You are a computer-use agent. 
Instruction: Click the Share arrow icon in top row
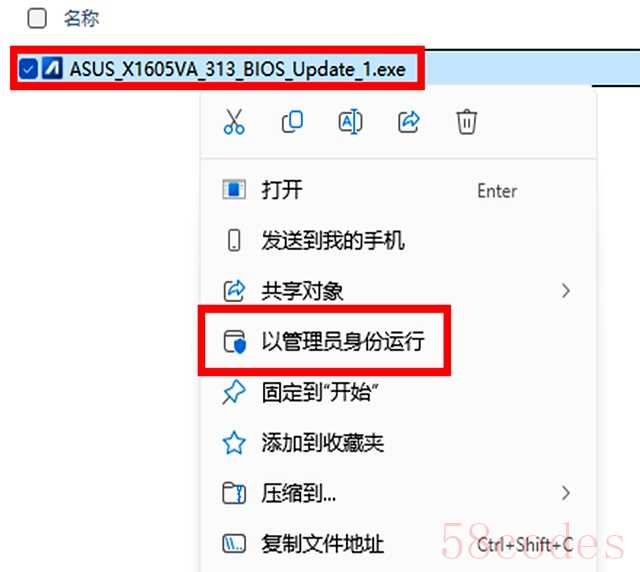coord(409,122)
